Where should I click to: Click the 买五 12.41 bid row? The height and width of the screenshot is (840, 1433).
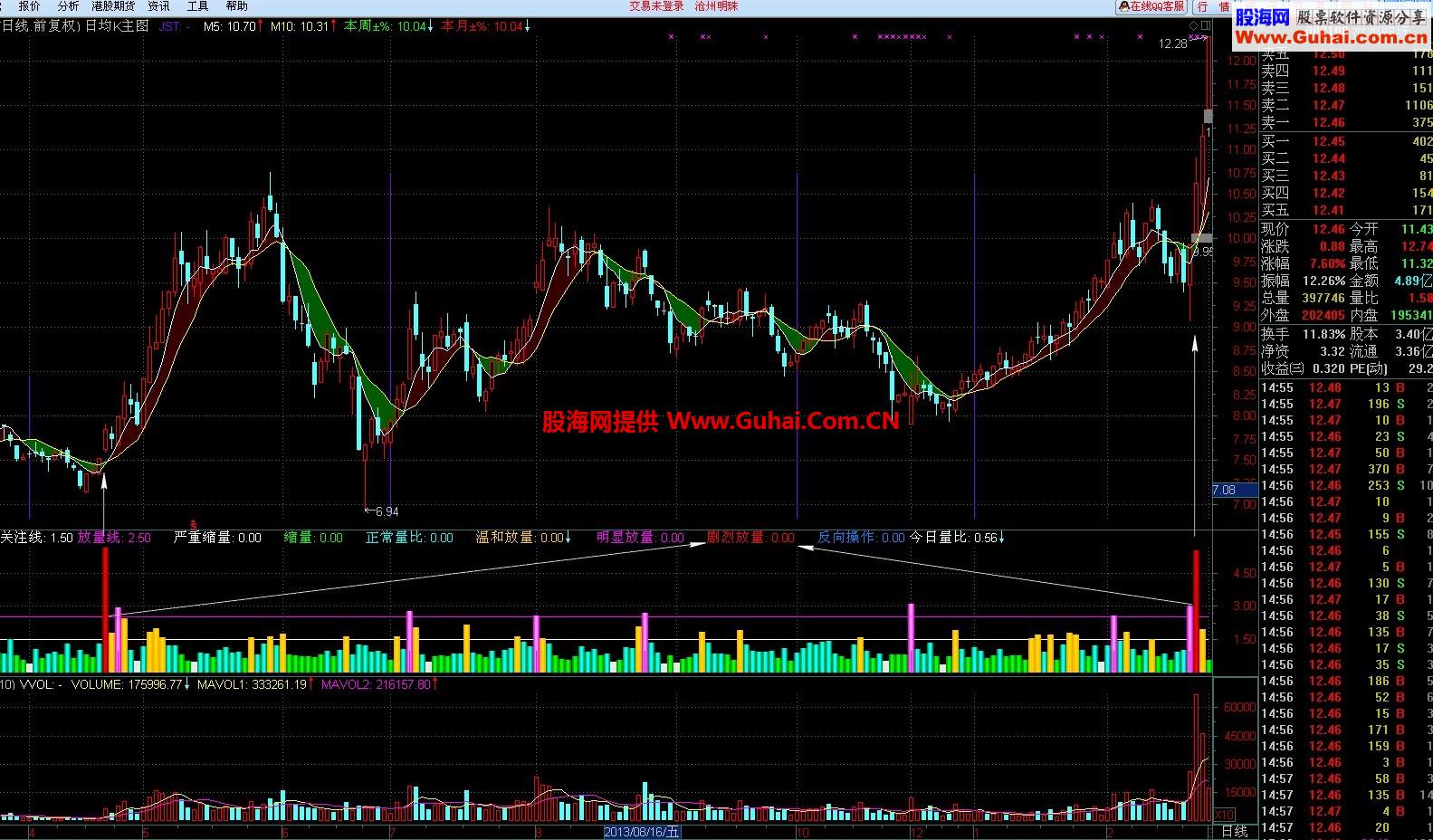pyautogui.click(x=1346, y=210)
